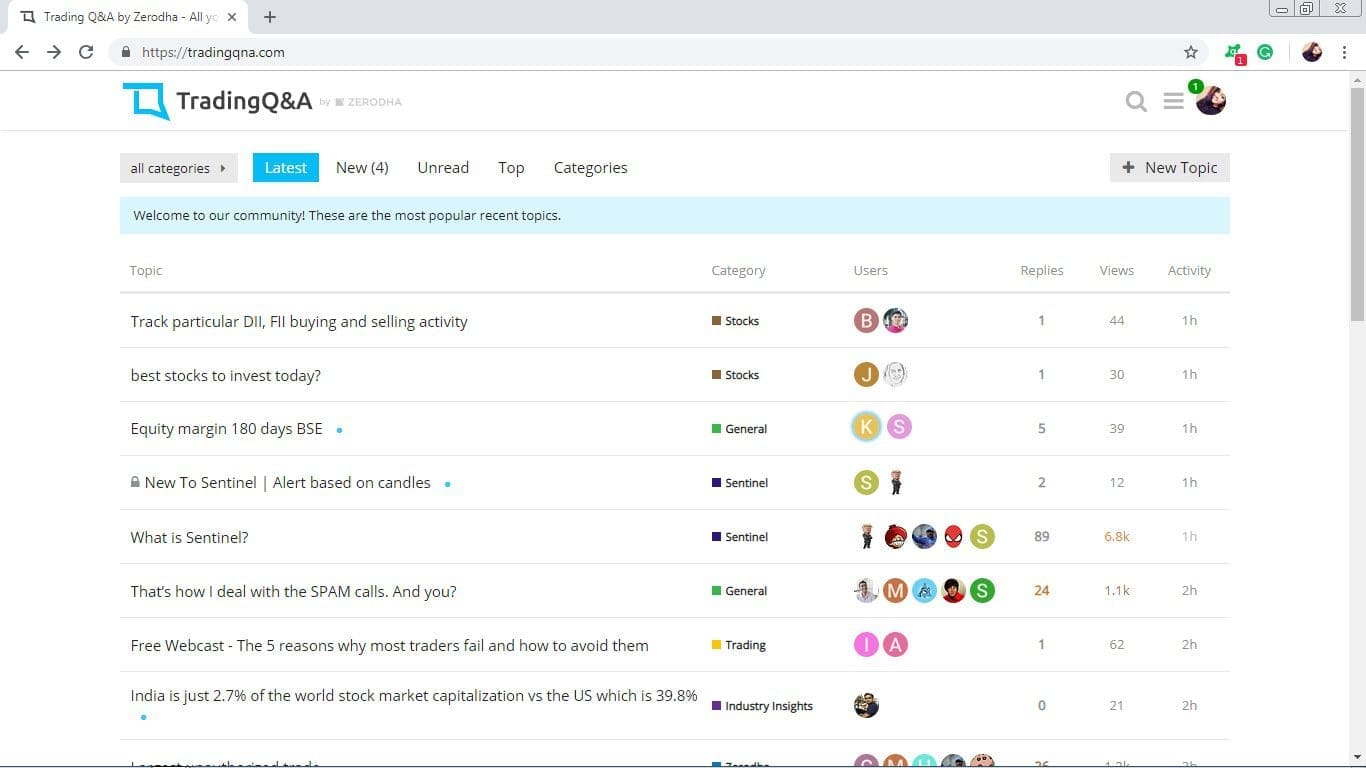Screen dimensions: 1366x768
Task: Open the Grammarly extension icon
Action: [x=1265, y=52]
